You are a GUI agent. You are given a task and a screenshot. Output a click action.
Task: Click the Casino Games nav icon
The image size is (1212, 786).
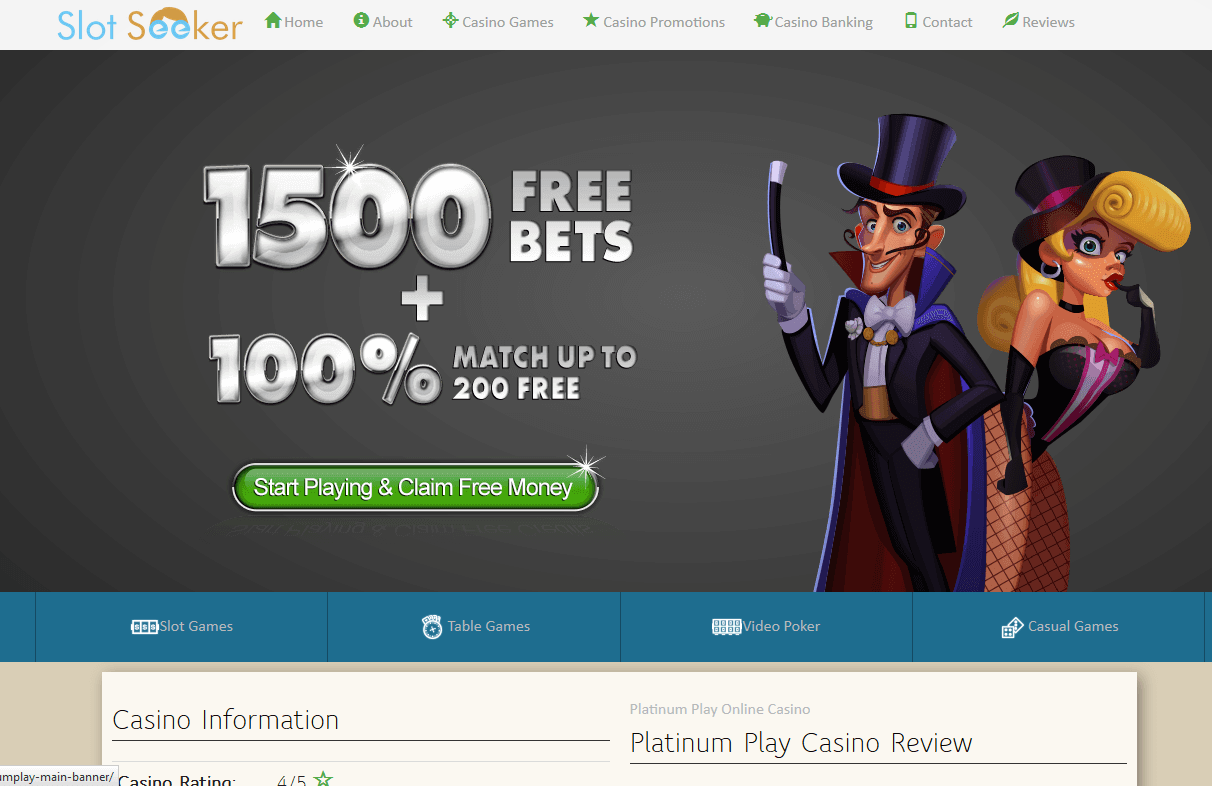coord(450,20)
